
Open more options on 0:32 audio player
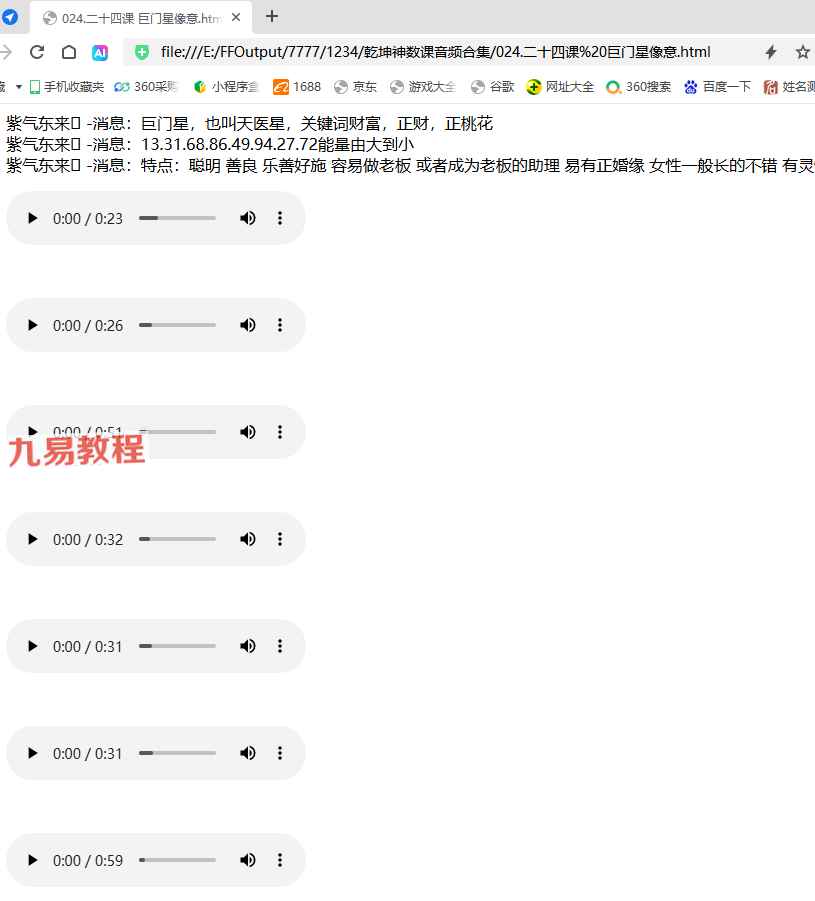280,539
